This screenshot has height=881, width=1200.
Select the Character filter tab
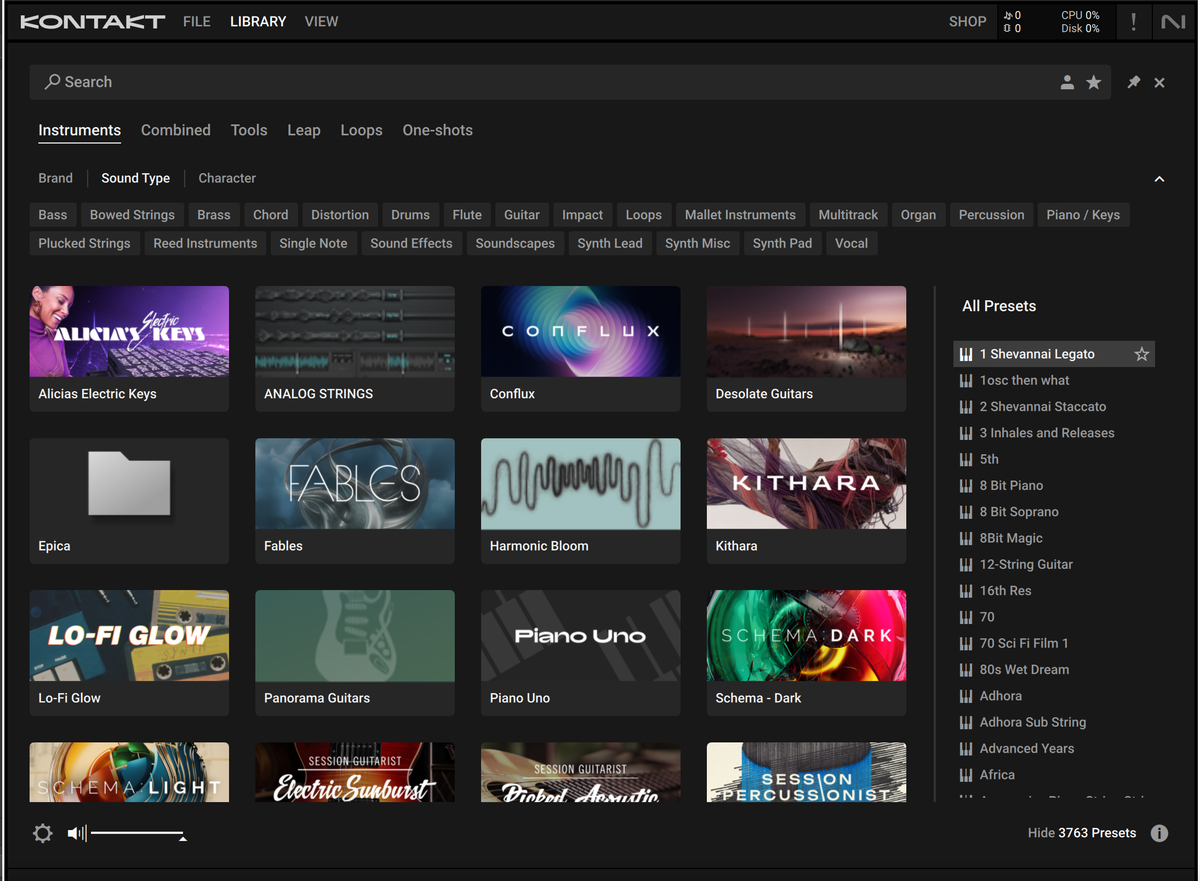pyautogui.click(x=227, y=178)
